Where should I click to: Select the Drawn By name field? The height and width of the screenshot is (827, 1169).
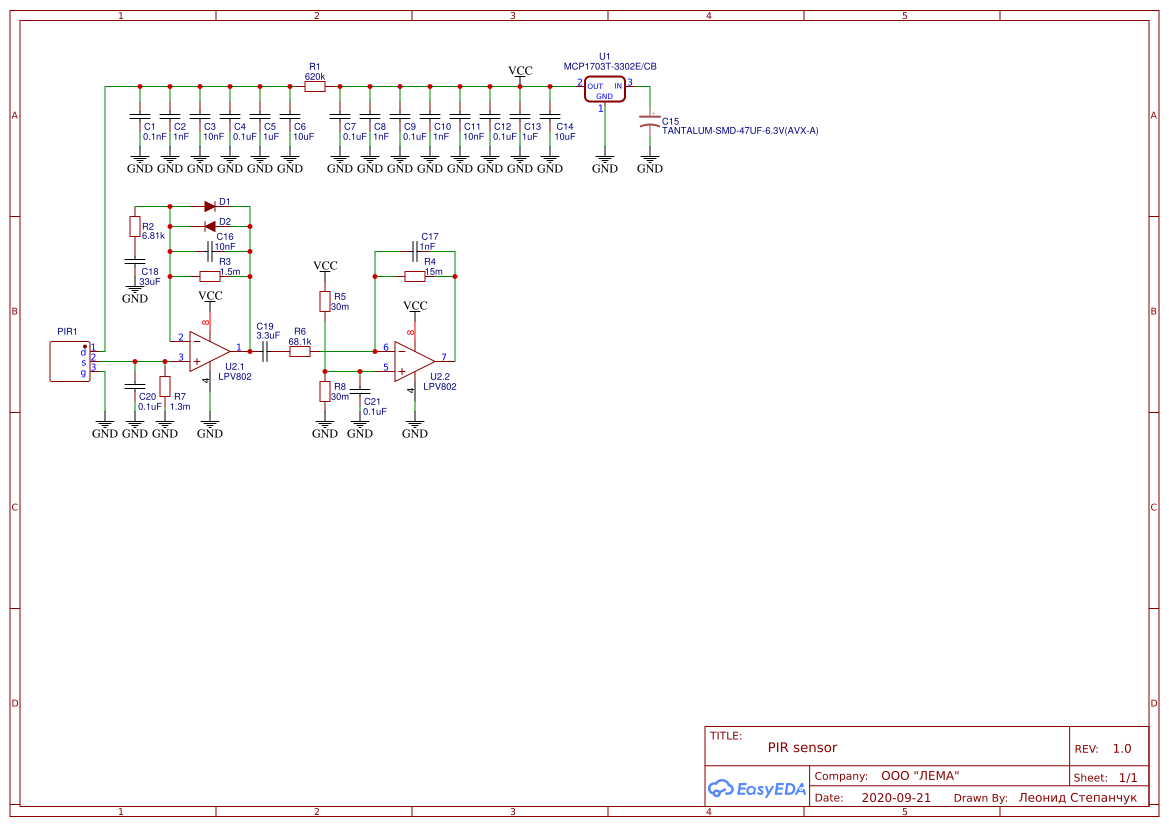[1078, 797]
